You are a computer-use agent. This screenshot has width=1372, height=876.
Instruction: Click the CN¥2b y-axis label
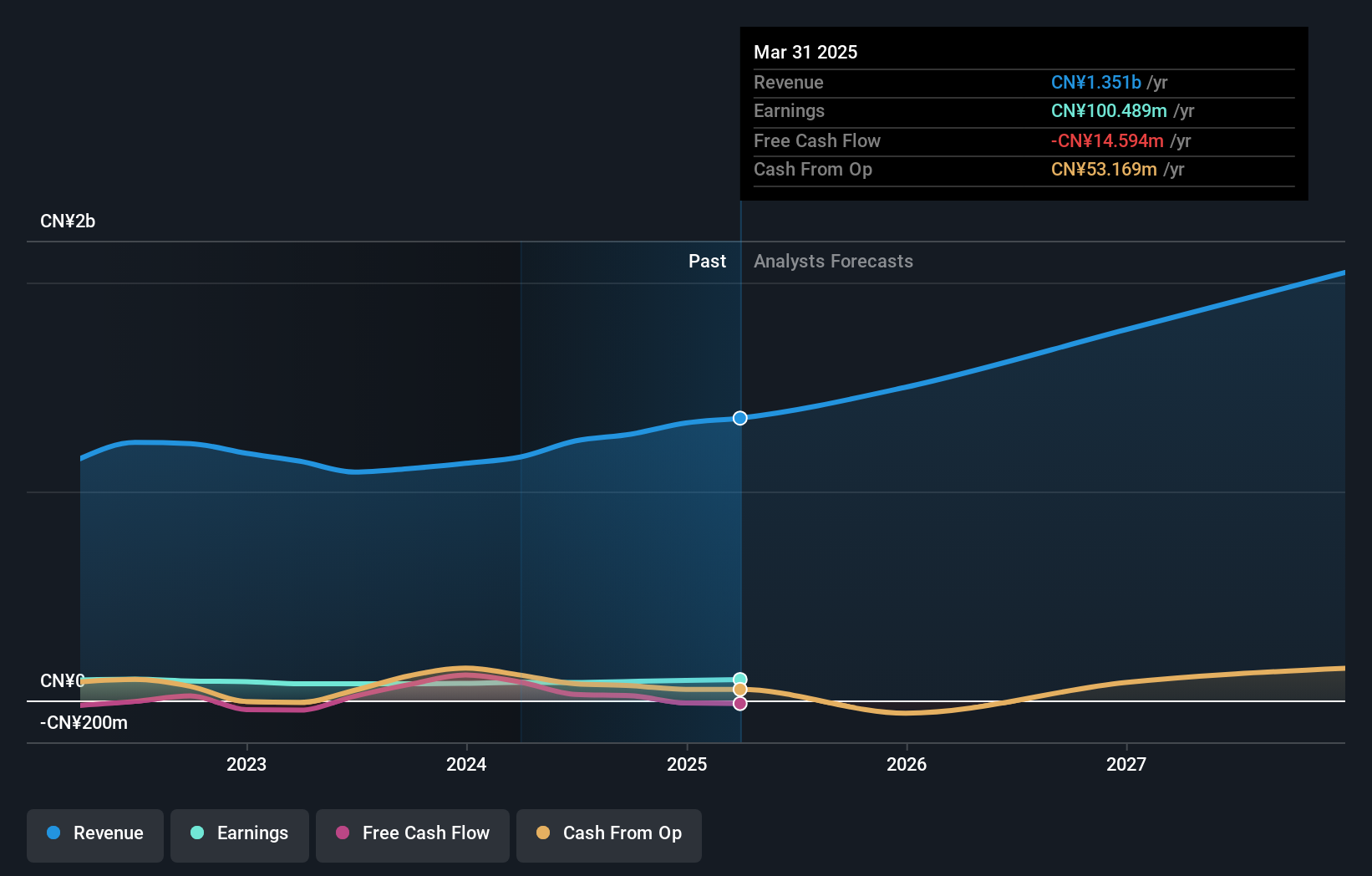click(68, 222)
